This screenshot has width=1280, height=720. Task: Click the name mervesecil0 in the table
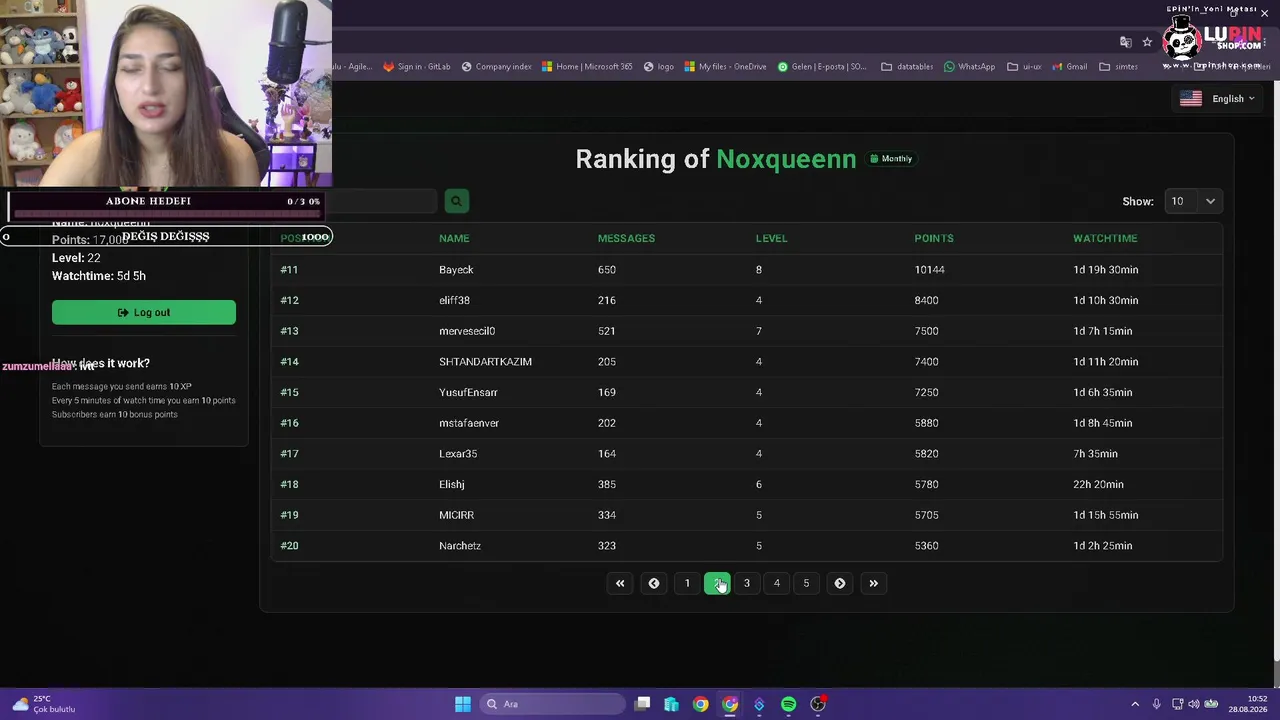click(x=467, y=331)
